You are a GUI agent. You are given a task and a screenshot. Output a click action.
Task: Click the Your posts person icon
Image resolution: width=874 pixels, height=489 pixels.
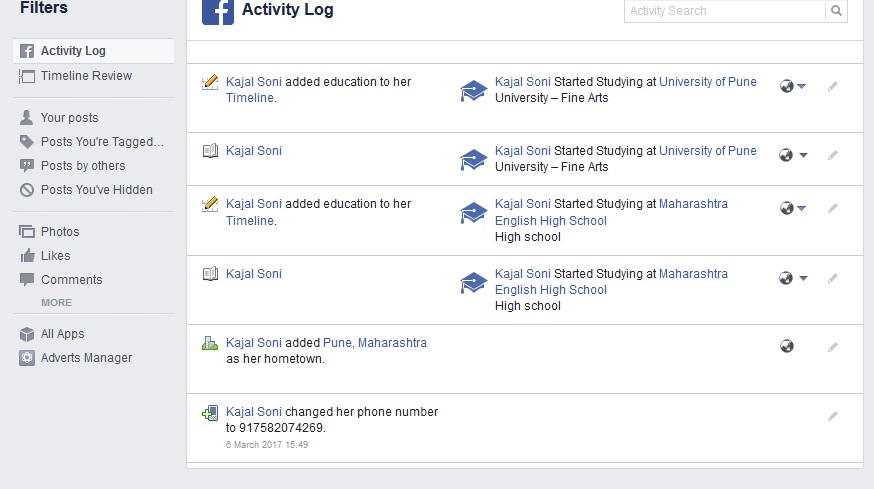pos(26,117)
